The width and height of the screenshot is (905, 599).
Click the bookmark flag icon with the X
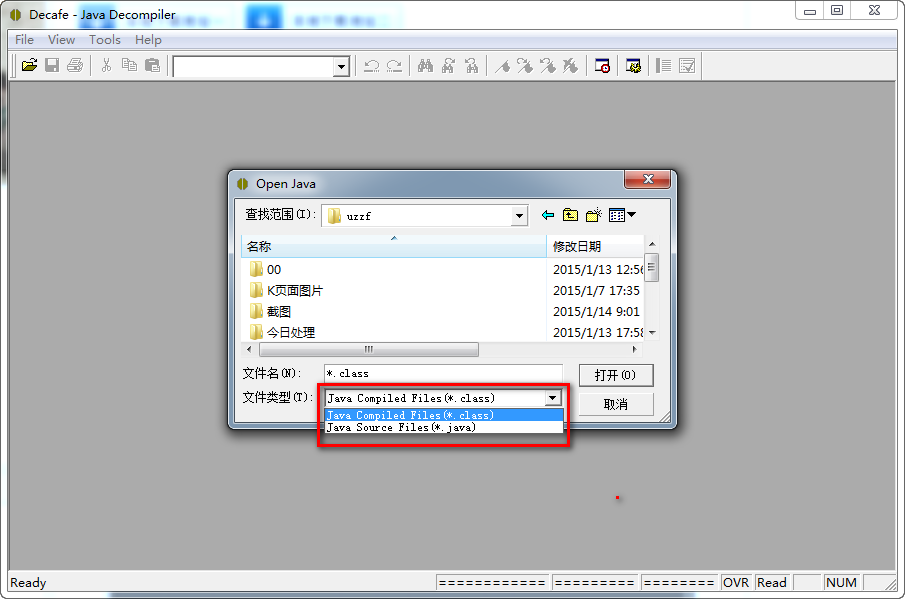[570, 66]
